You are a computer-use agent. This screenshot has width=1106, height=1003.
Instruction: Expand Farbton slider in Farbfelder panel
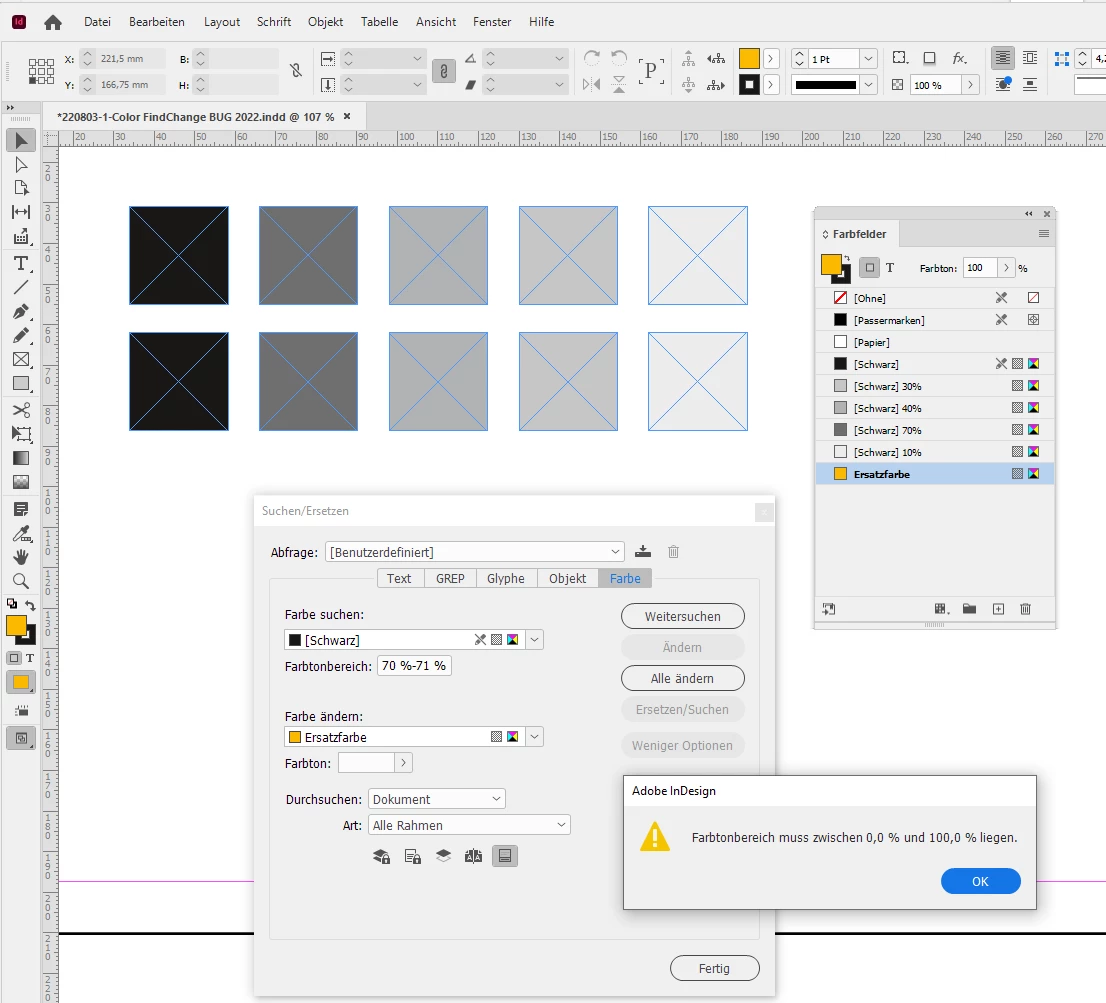[x=1006, y=268]
